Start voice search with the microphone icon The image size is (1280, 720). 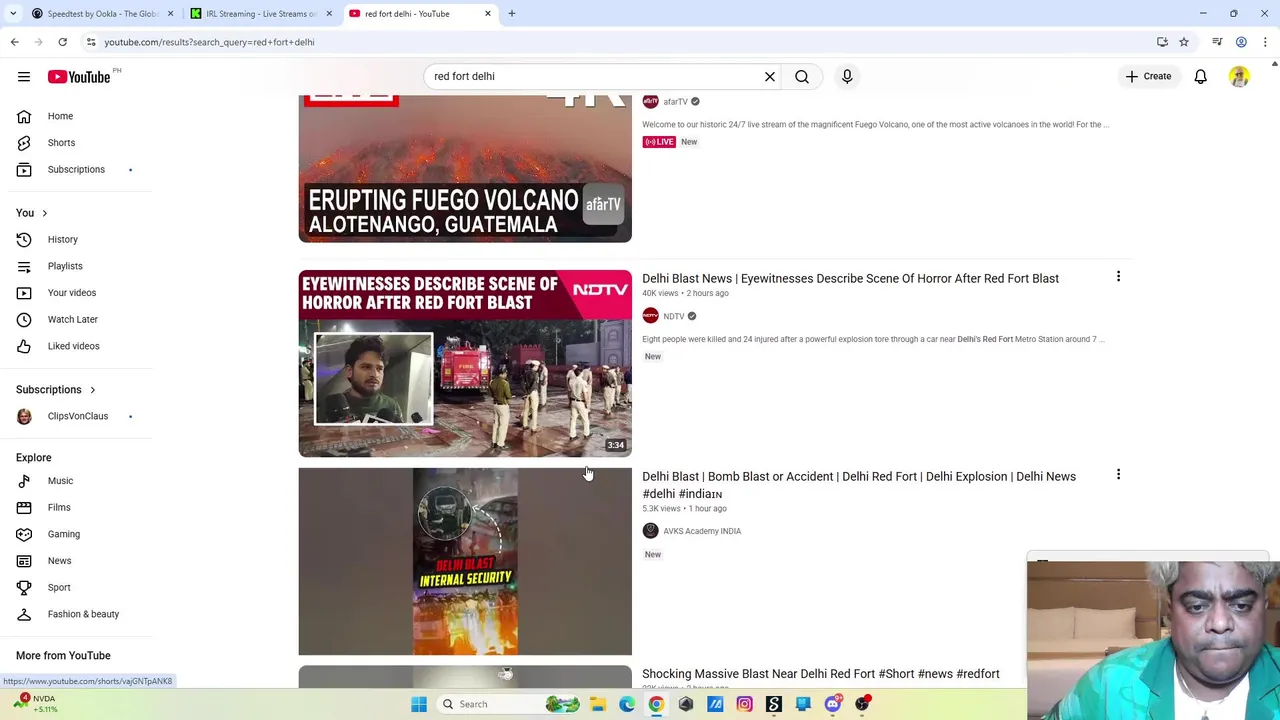point(847,76)
